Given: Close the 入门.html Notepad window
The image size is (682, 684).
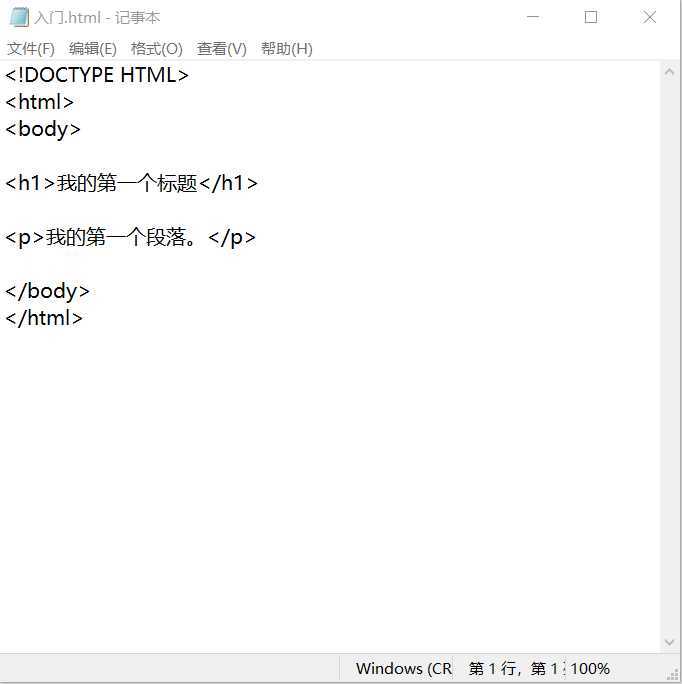Looking at the screenshot, I should click(x=649, y=17).
